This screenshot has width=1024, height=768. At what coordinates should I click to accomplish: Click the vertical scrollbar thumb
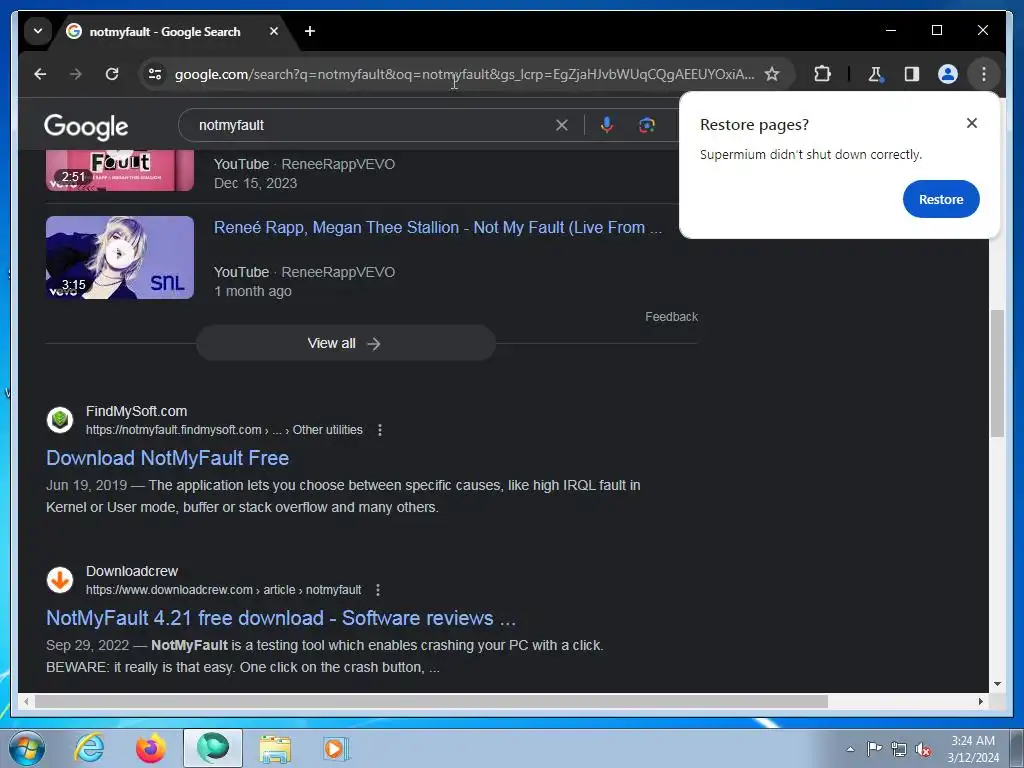tap(997, 374)
